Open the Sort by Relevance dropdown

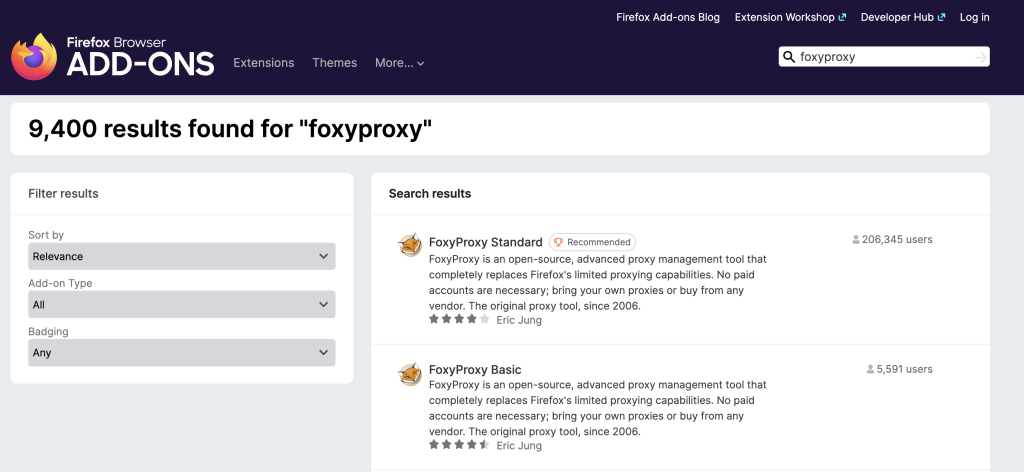coord(181,256)
